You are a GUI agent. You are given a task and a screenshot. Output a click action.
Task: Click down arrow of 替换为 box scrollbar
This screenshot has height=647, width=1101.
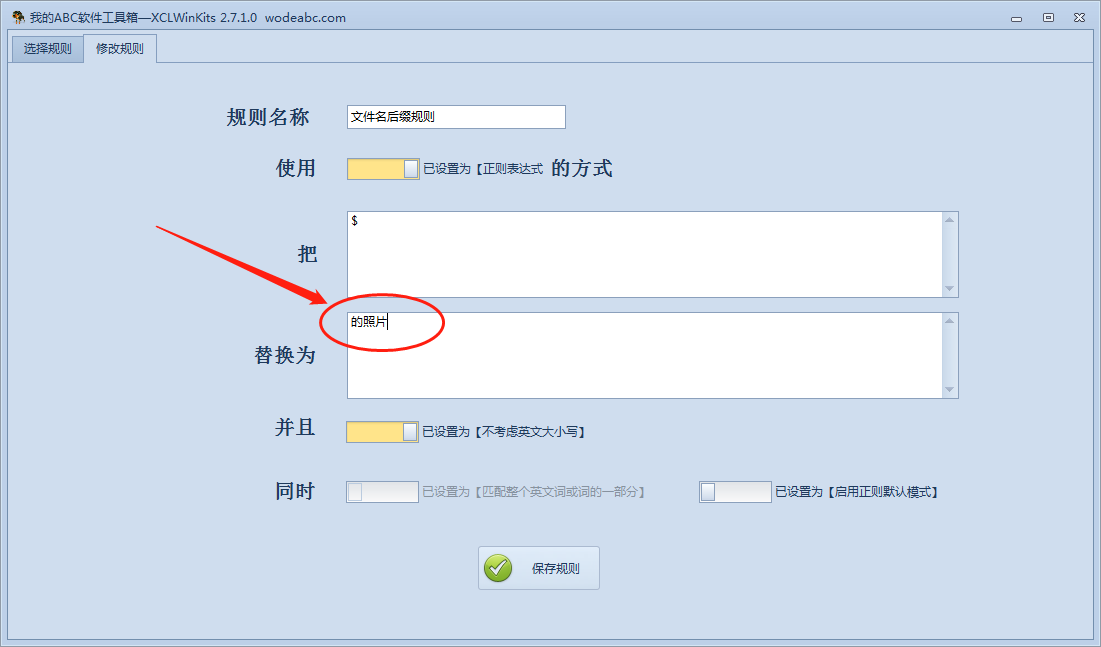pos(949,390)
